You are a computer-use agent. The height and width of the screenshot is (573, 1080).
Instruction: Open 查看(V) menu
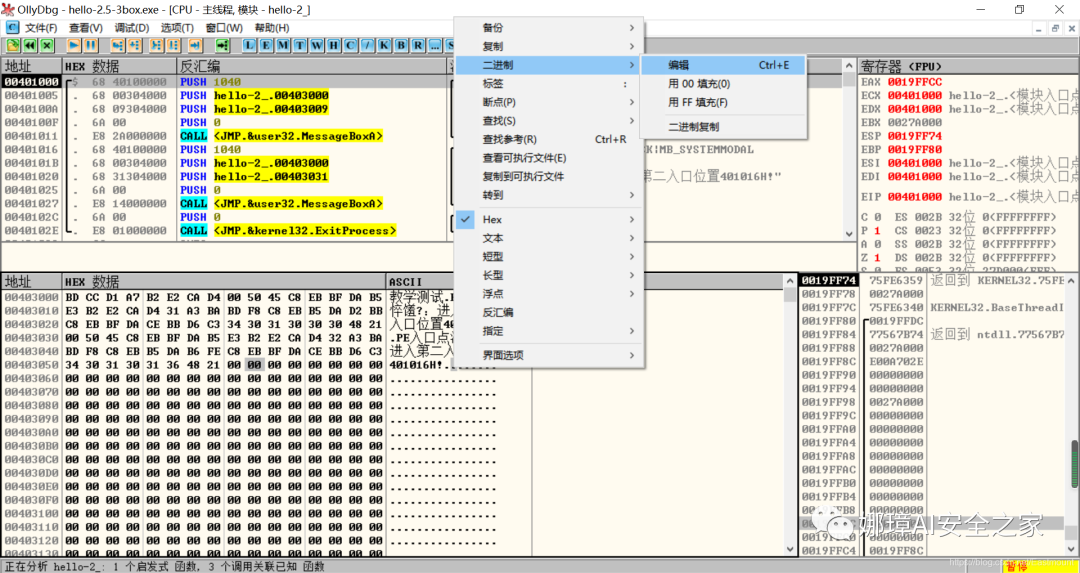pyautogui.click(x=85, y=28)
